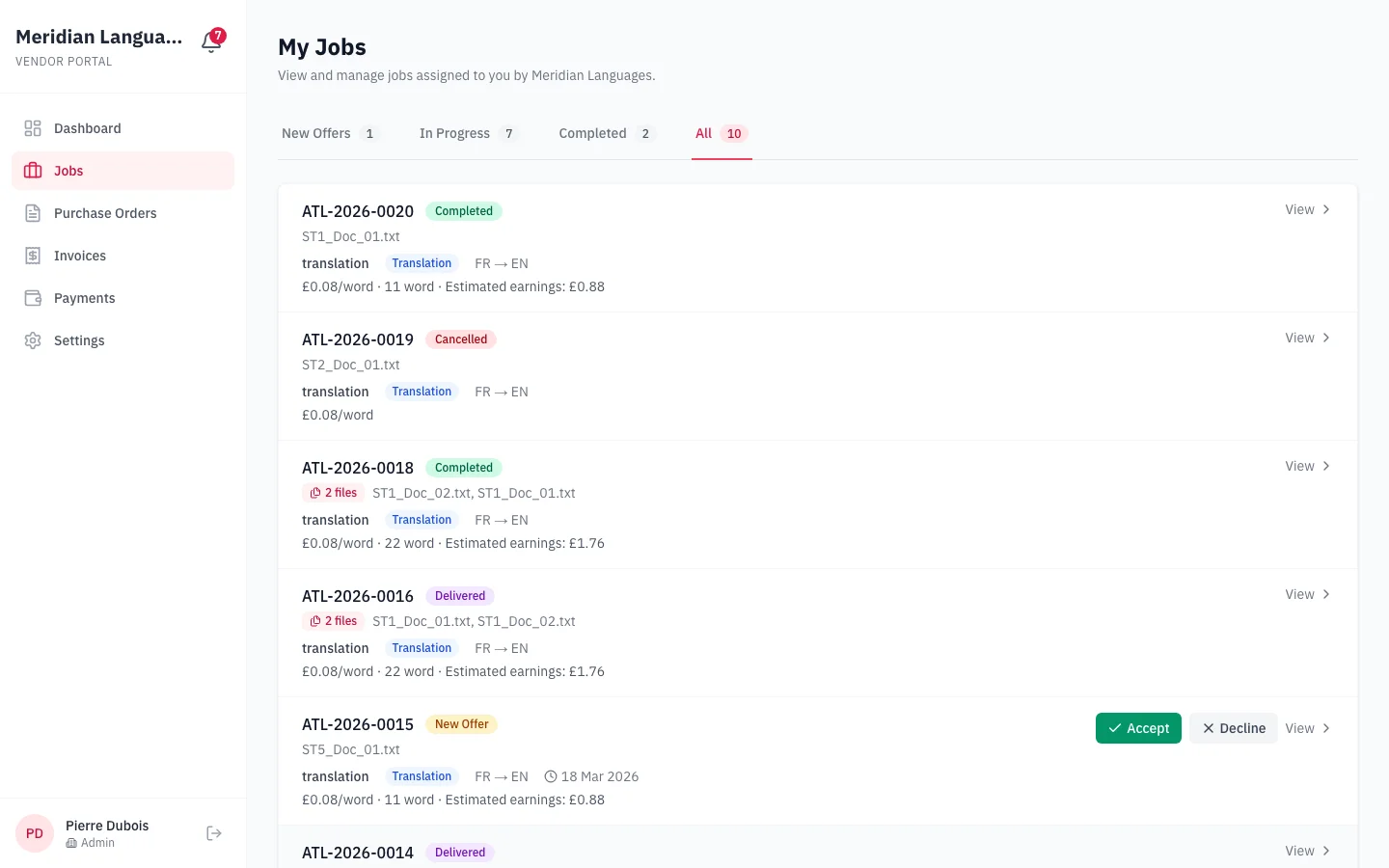Expand 2 files badge on ATL-2026-0018
This screenshot has width=1389, height=868.
click(333, 493)
